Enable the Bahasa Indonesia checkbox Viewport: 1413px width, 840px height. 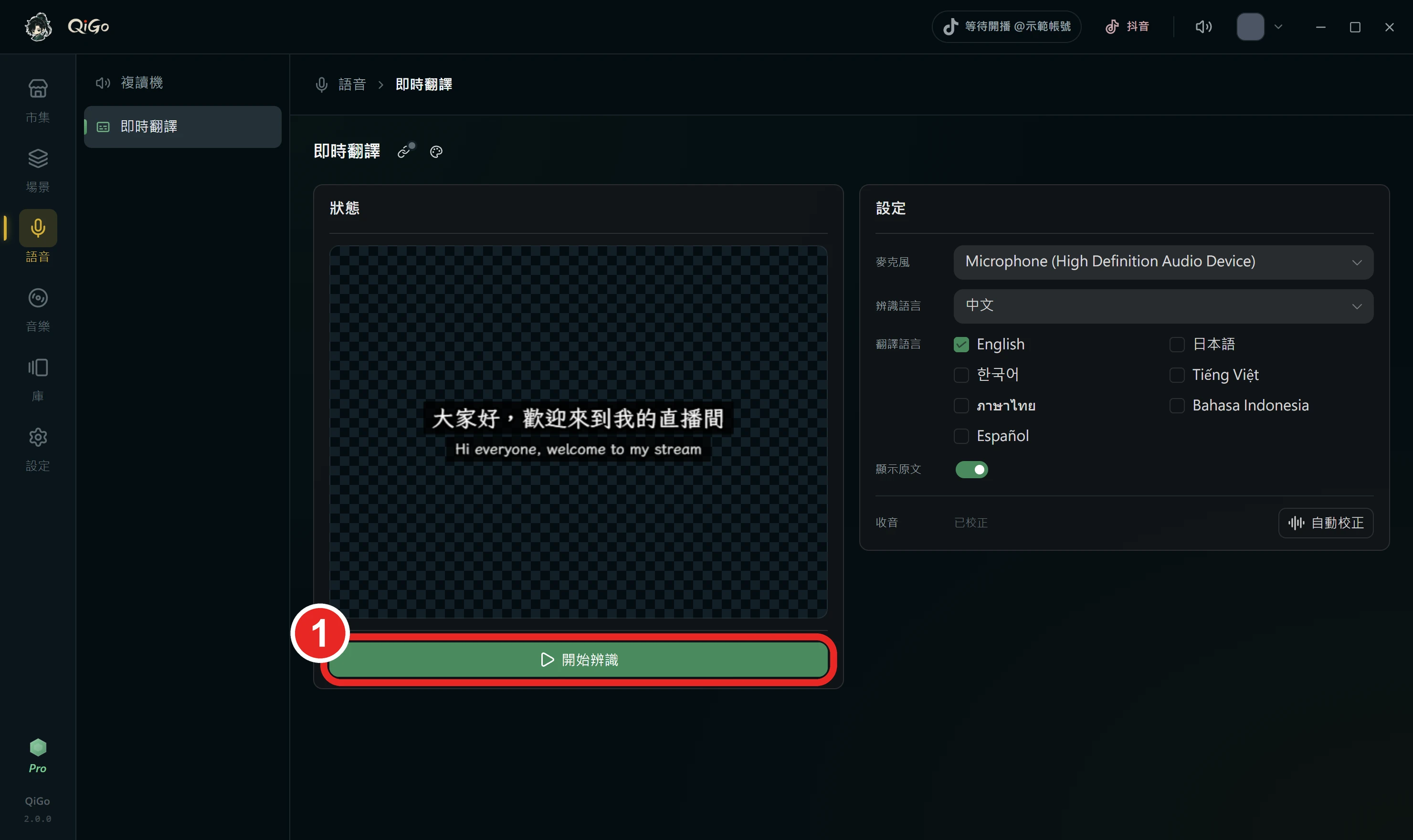point(1177,405)
